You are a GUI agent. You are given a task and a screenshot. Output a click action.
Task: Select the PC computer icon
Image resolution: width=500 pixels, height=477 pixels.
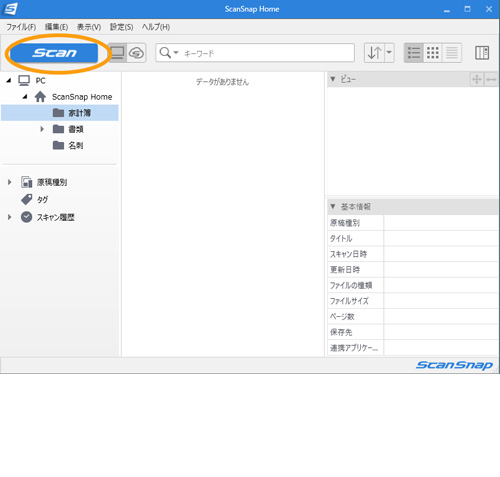(x=24, y=80)
